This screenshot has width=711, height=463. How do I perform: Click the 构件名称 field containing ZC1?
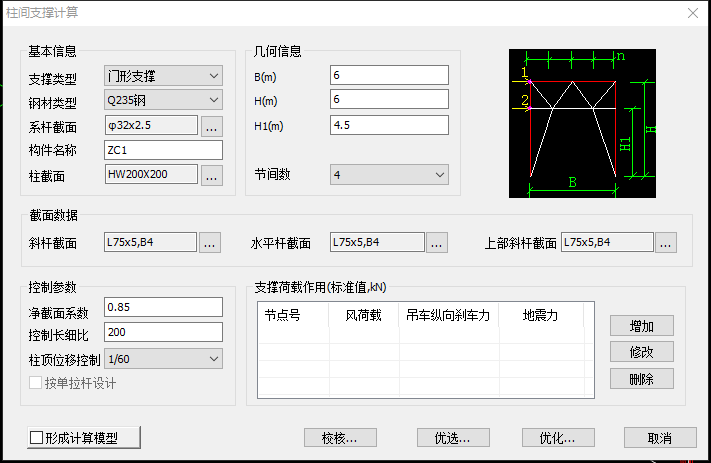click(163, 150)
